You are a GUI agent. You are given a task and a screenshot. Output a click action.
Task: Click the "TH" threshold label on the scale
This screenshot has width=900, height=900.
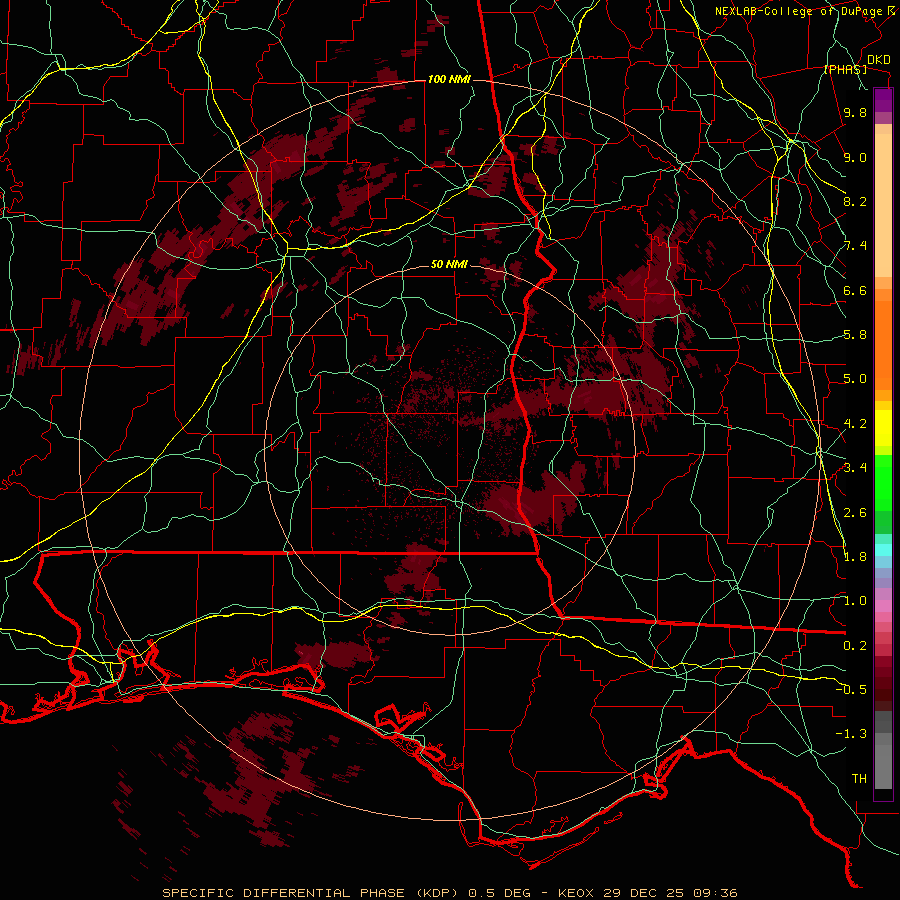859,778
